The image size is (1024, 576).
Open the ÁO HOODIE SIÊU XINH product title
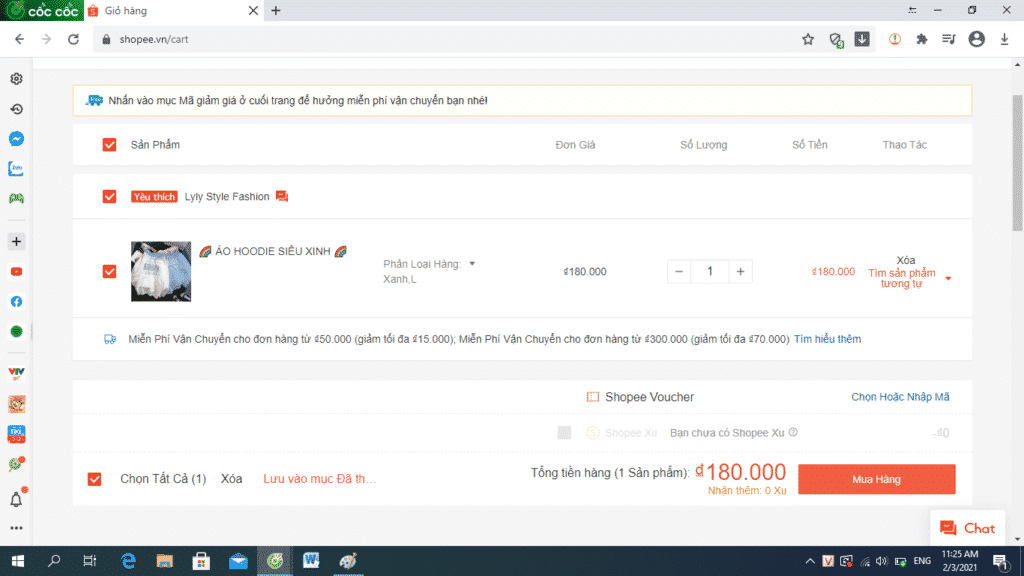(272, 251)
